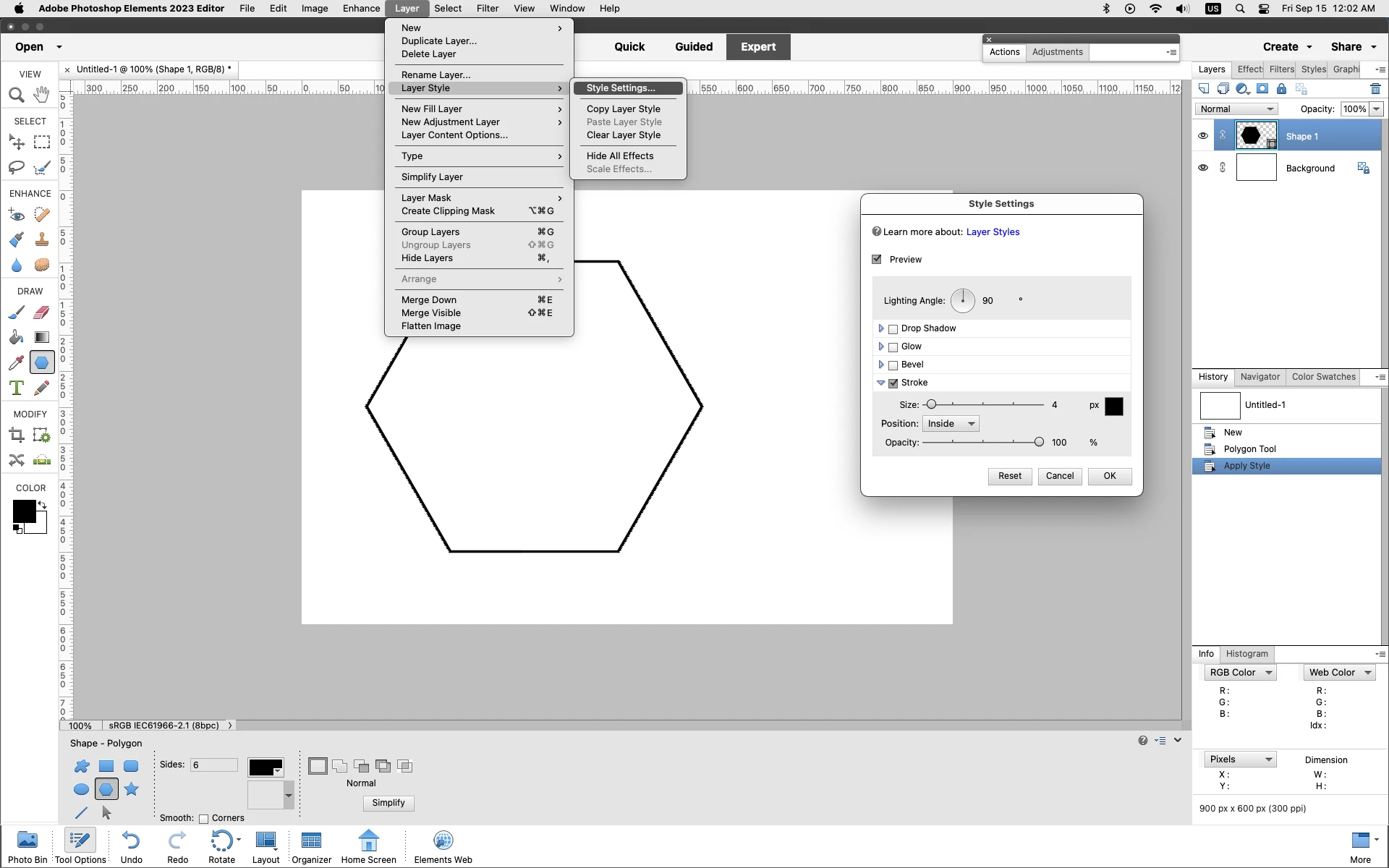
Task: Choose Copy Layer Style from submenu
Action: click(623, 109)
